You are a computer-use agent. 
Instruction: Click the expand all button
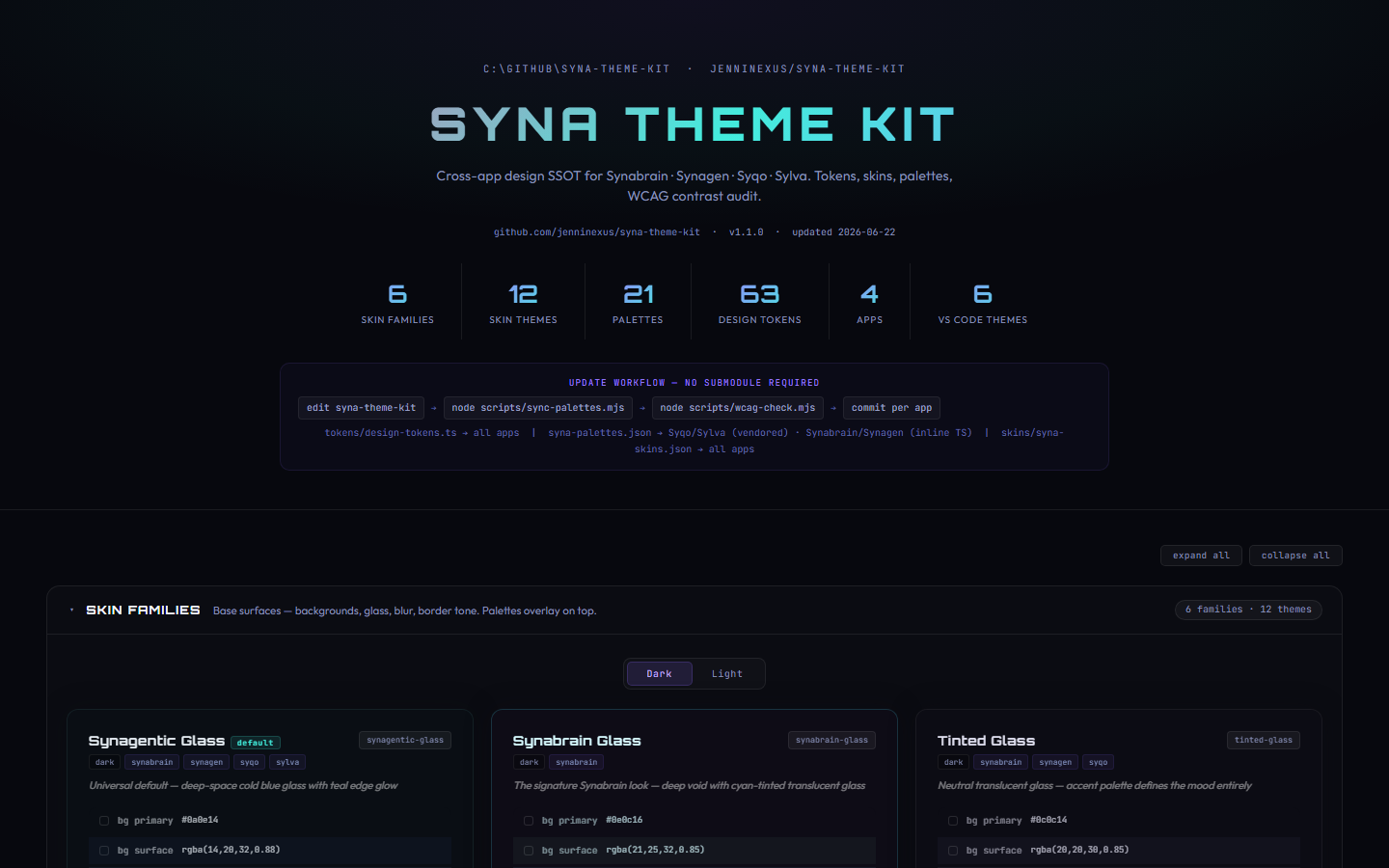[x=1201, y=556]
